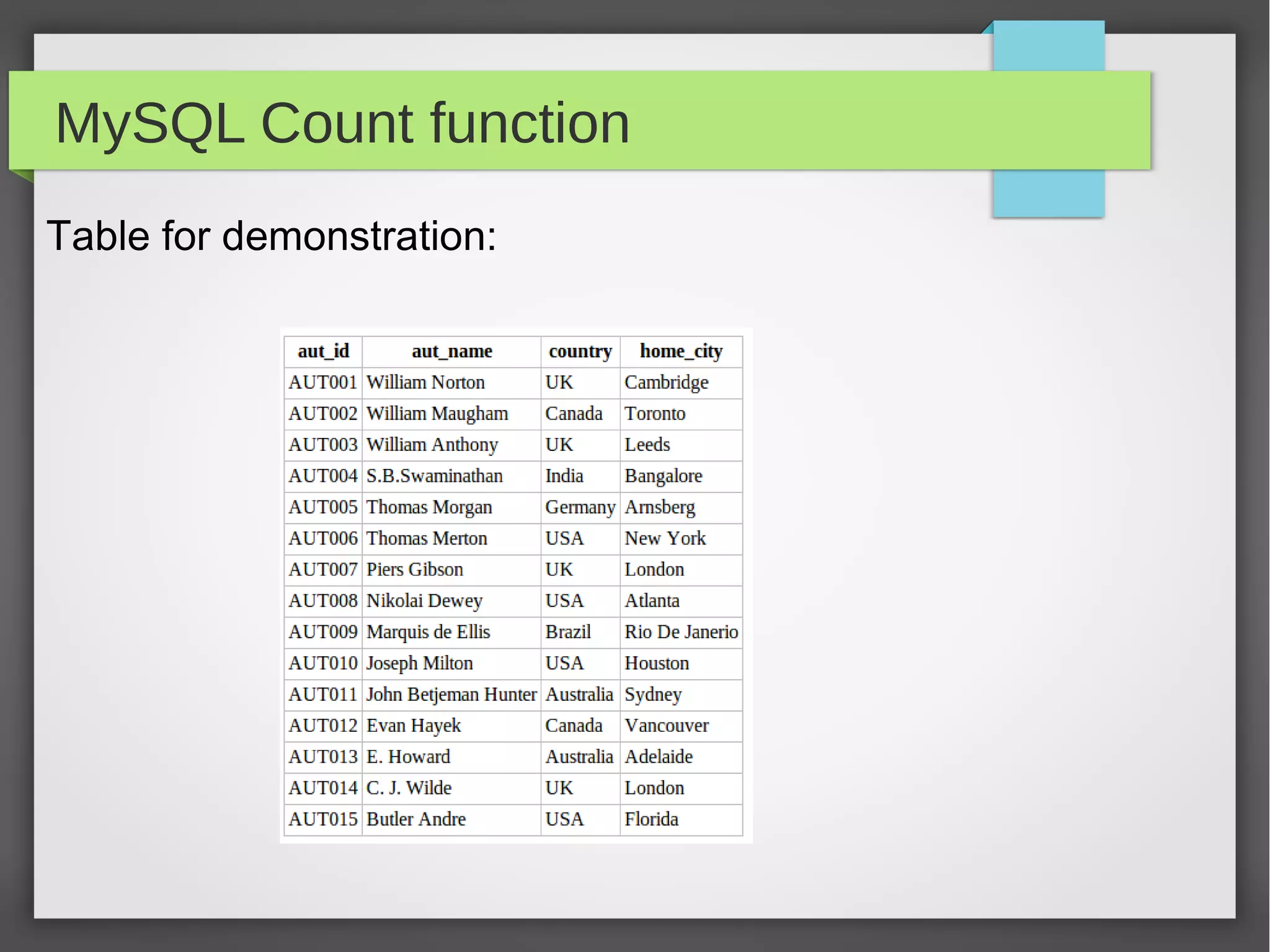Click the 'C. J. Wilde' cell
Viewport: 1270px width, 952px height.
coord(451,788)
